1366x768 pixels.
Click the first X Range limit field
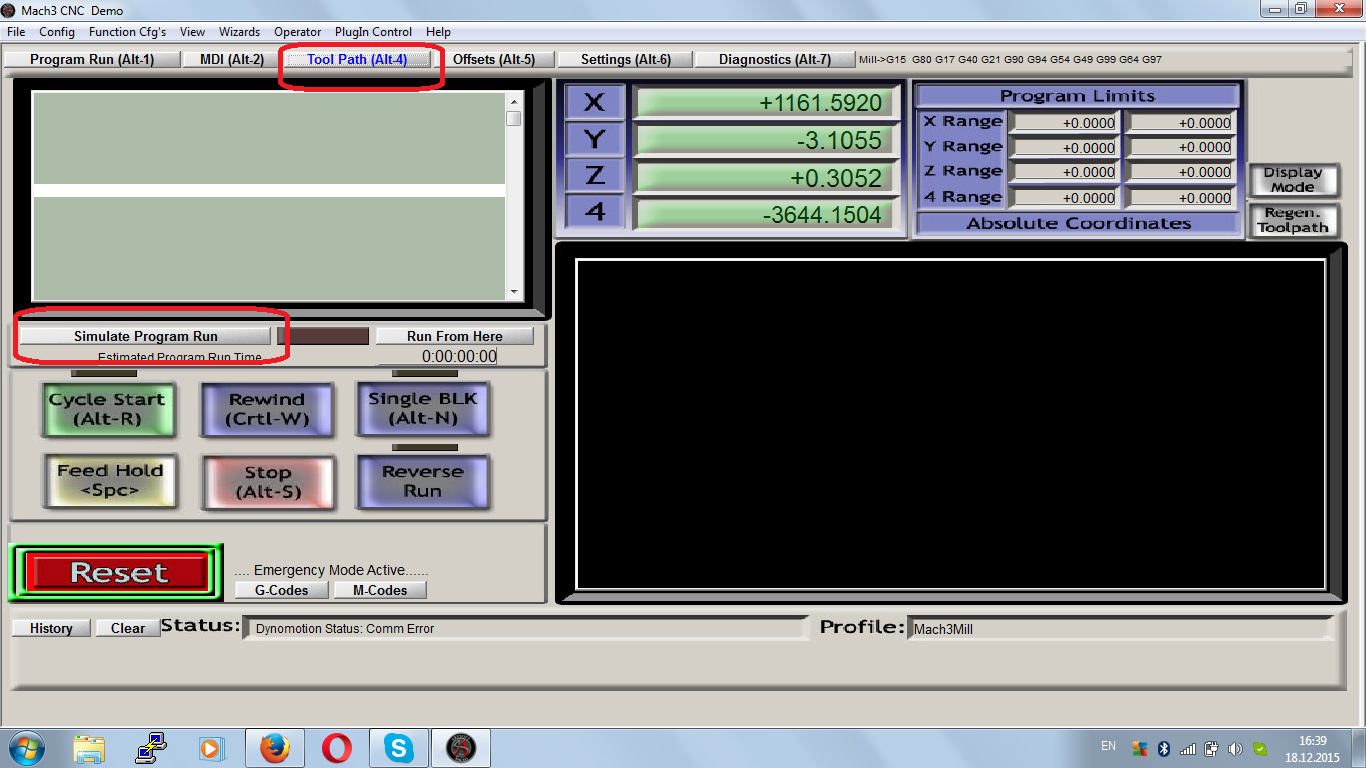[x=1064, y=122]
